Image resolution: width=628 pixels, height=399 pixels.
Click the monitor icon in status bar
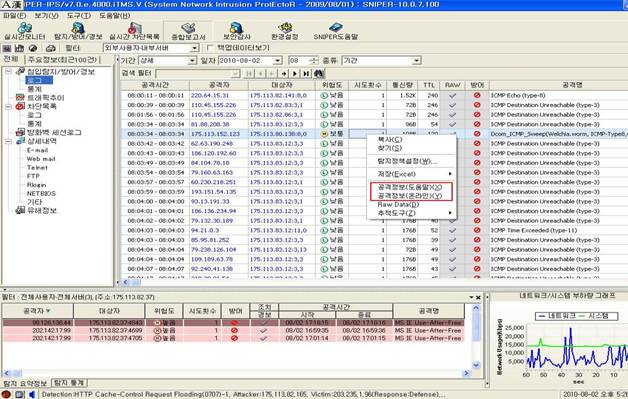point(20,394)
